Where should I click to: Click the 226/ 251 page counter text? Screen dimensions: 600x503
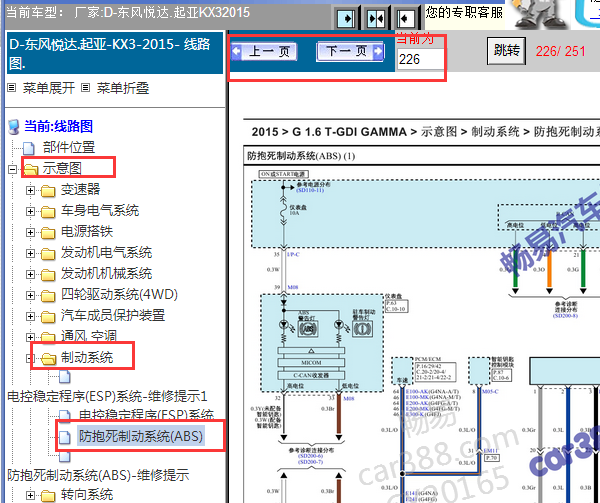(x=561, y=51)
